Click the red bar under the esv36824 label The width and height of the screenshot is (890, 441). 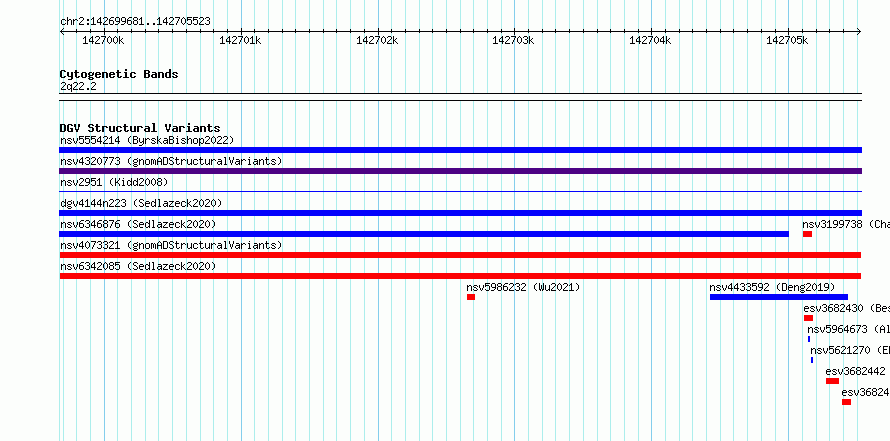pos(846,402)
